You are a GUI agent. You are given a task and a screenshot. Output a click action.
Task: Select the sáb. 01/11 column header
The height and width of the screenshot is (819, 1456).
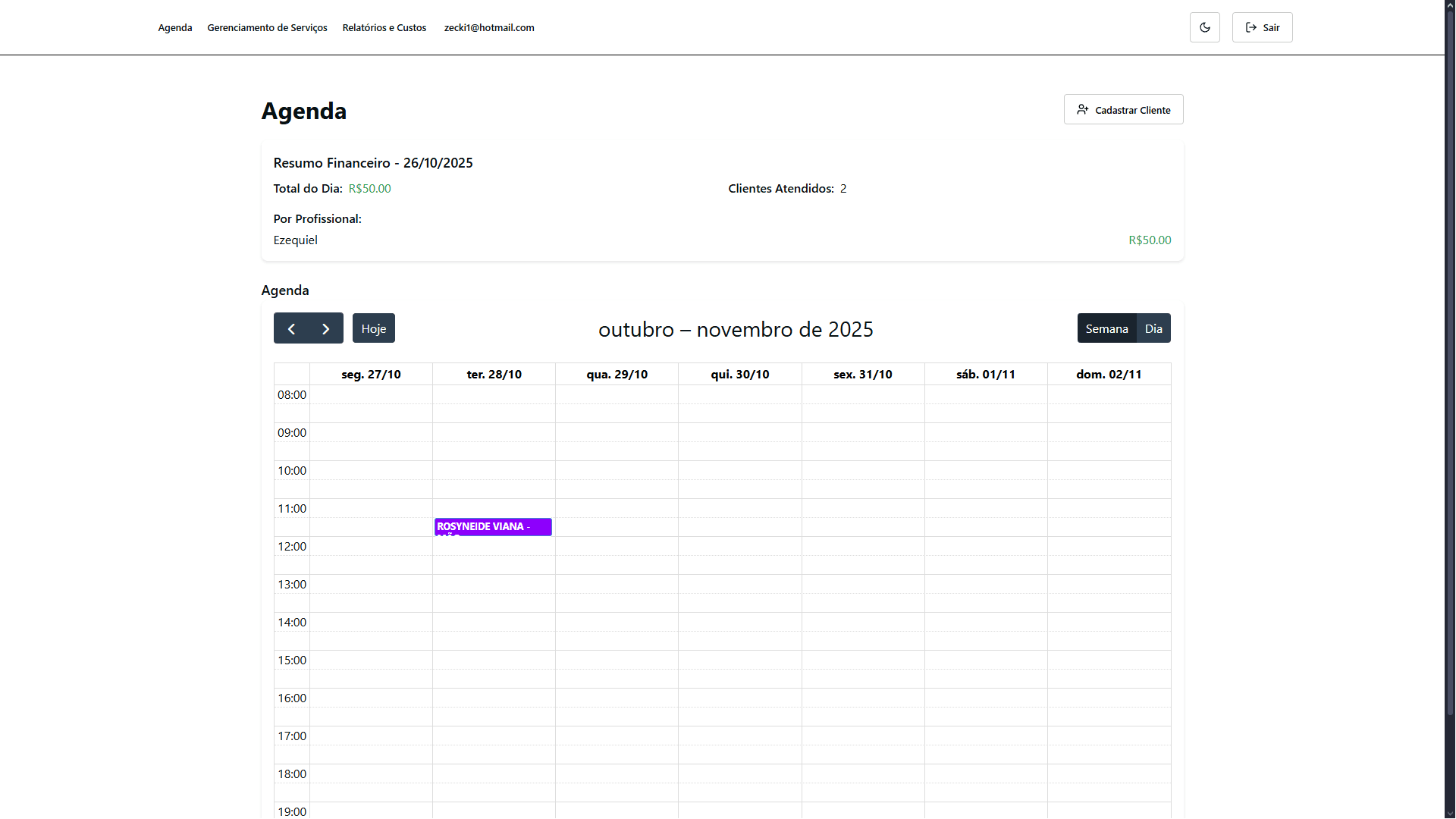coord(985,375)
